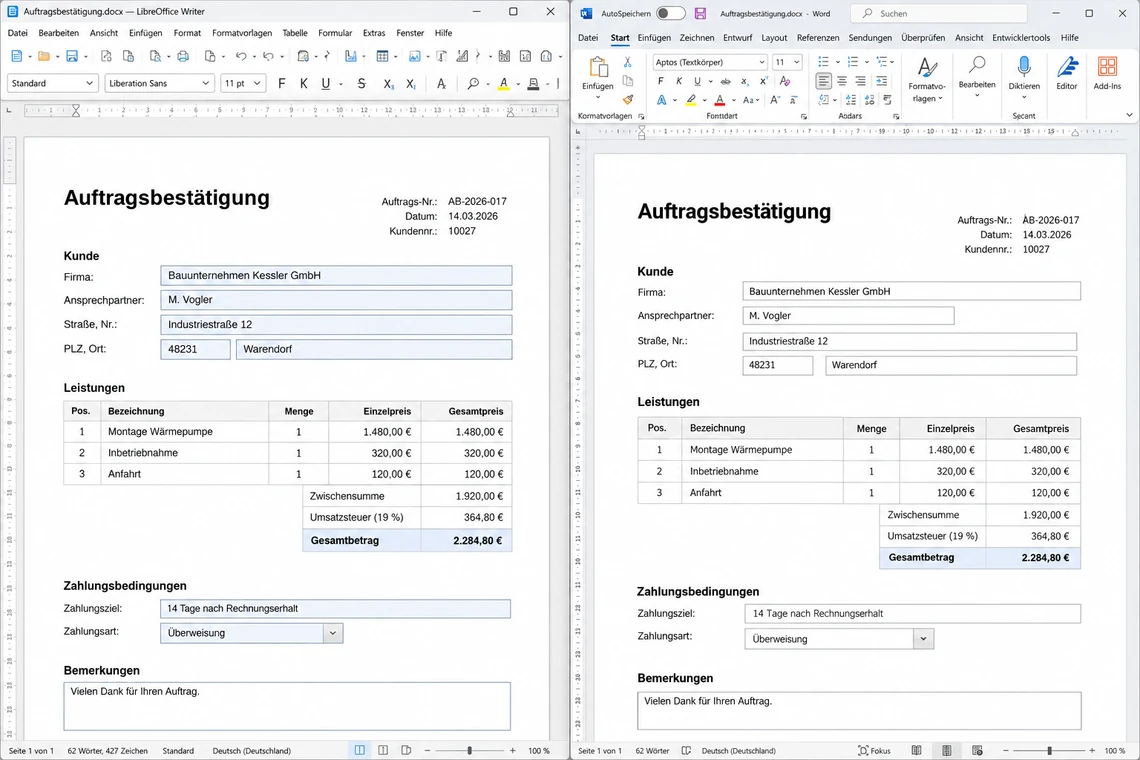Open the Tabelle menu in LibreOffice Writer

pyautogui.click(x=294, y=33)
